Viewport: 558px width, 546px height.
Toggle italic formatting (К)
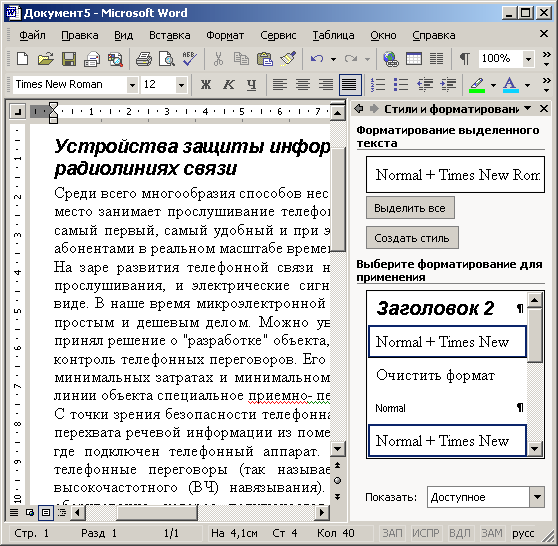pos(228,85)
